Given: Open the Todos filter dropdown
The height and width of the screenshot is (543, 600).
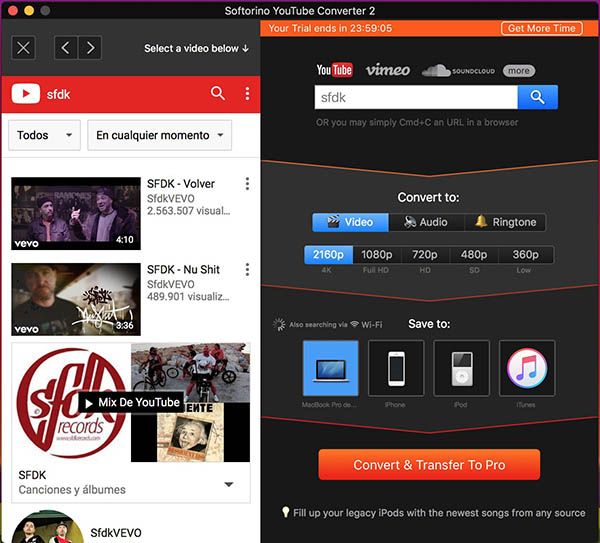Looking at the screenshot, I should point(44,135).
